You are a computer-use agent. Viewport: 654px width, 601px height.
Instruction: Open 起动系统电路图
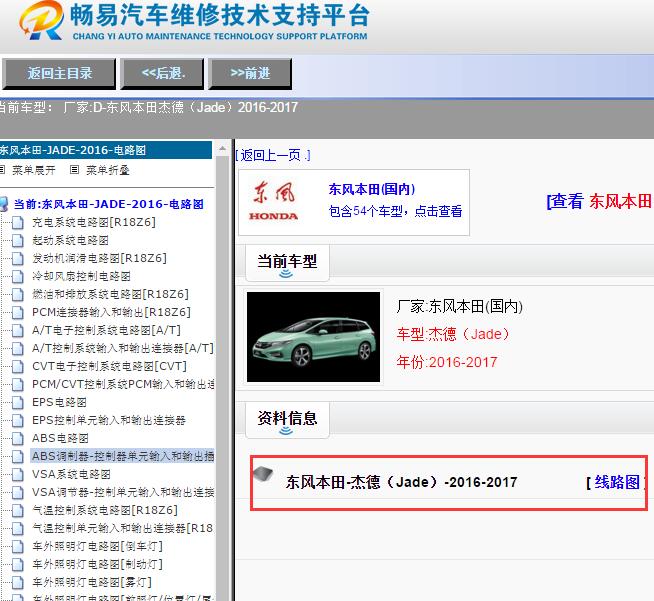coord(70,240)
